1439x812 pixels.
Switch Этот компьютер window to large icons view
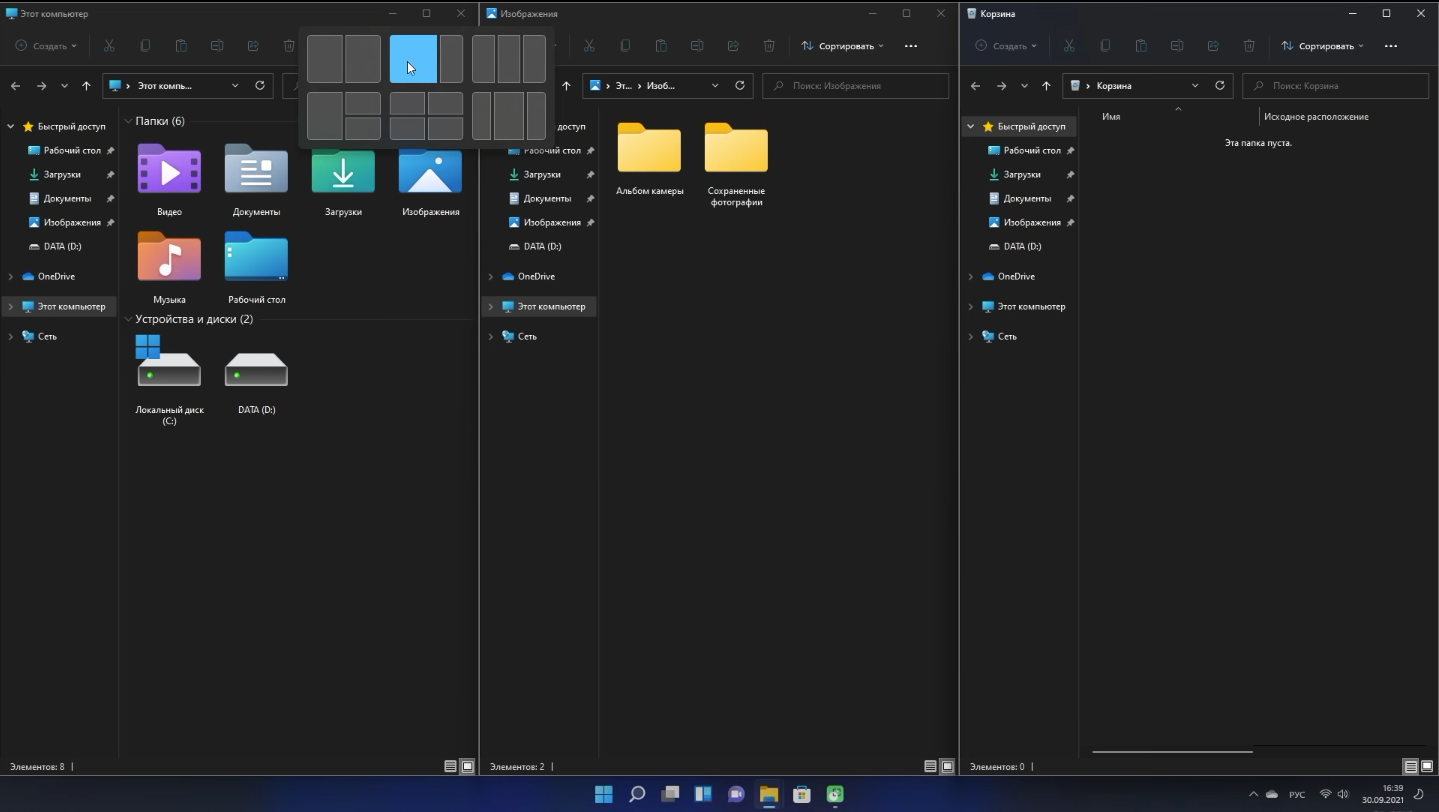coord(467,767)
